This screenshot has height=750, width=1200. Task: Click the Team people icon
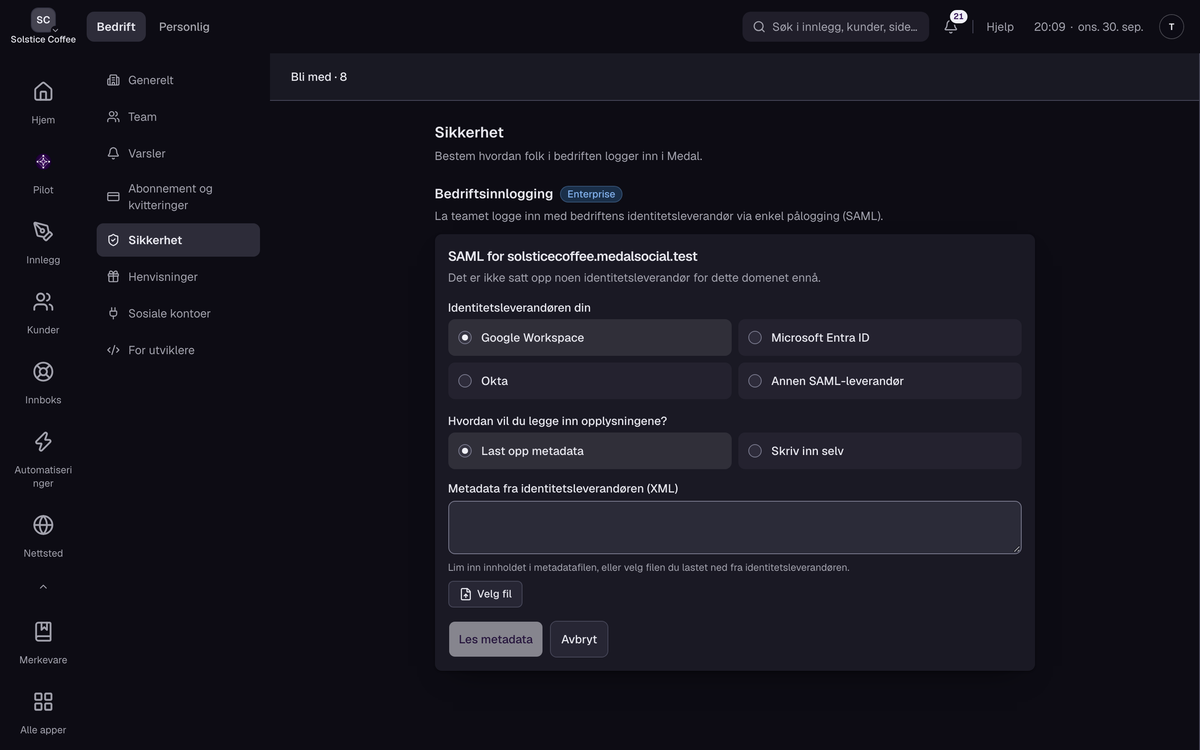coord(113,117)
